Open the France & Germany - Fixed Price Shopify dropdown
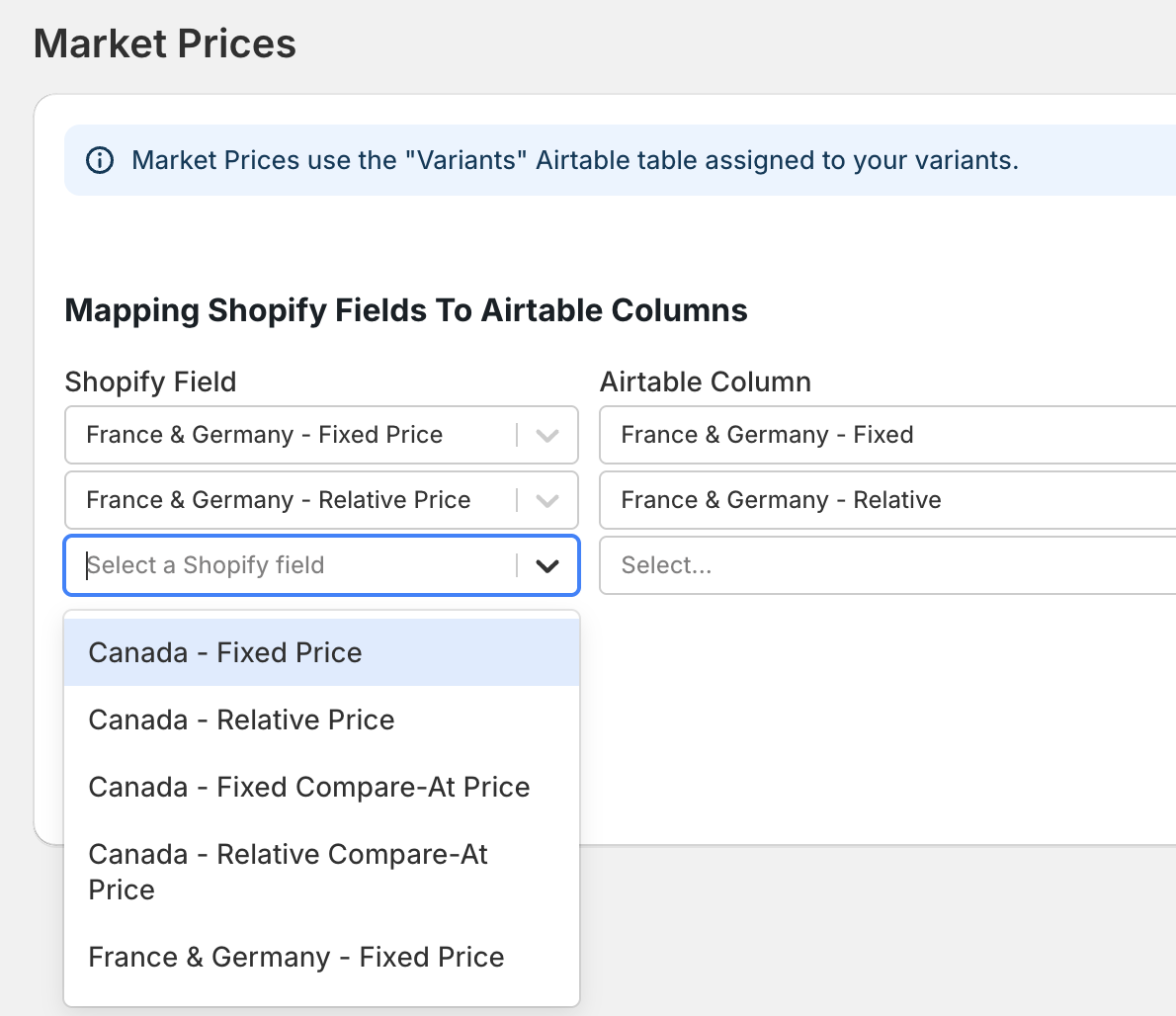 (296, 435)
